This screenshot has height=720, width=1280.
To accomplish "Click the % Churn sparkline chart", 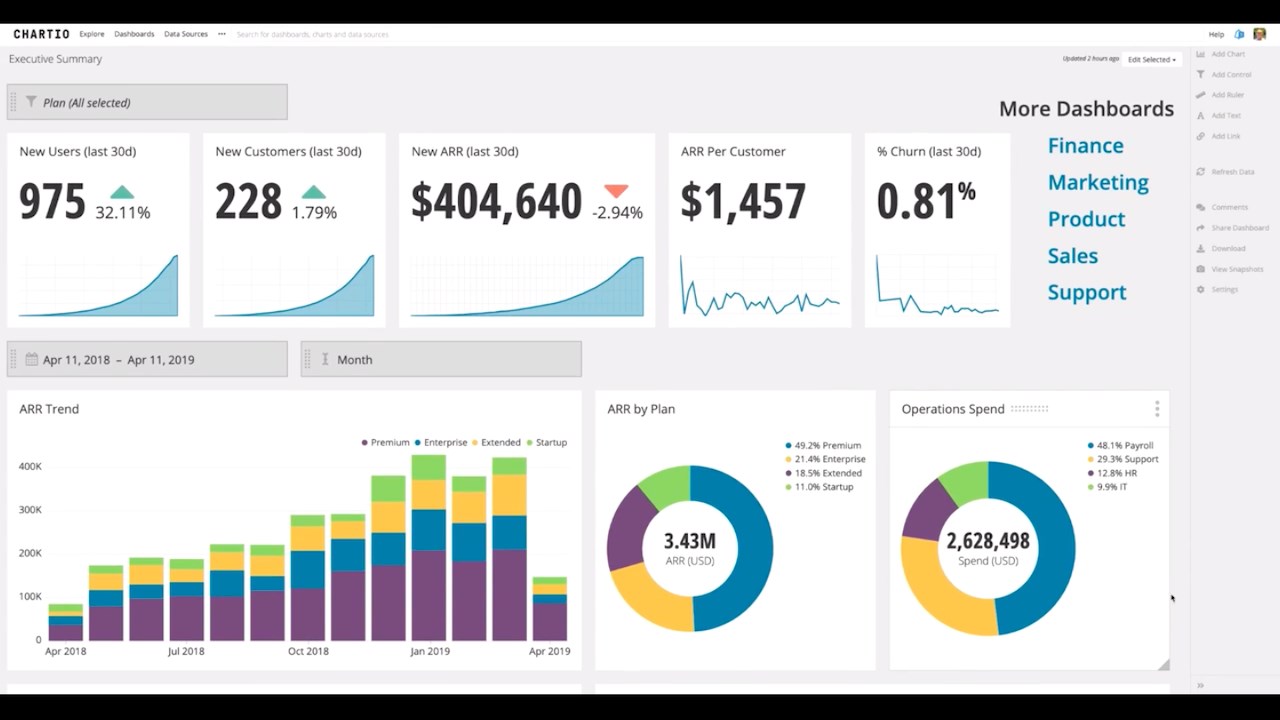I will [x=938, y=286].
